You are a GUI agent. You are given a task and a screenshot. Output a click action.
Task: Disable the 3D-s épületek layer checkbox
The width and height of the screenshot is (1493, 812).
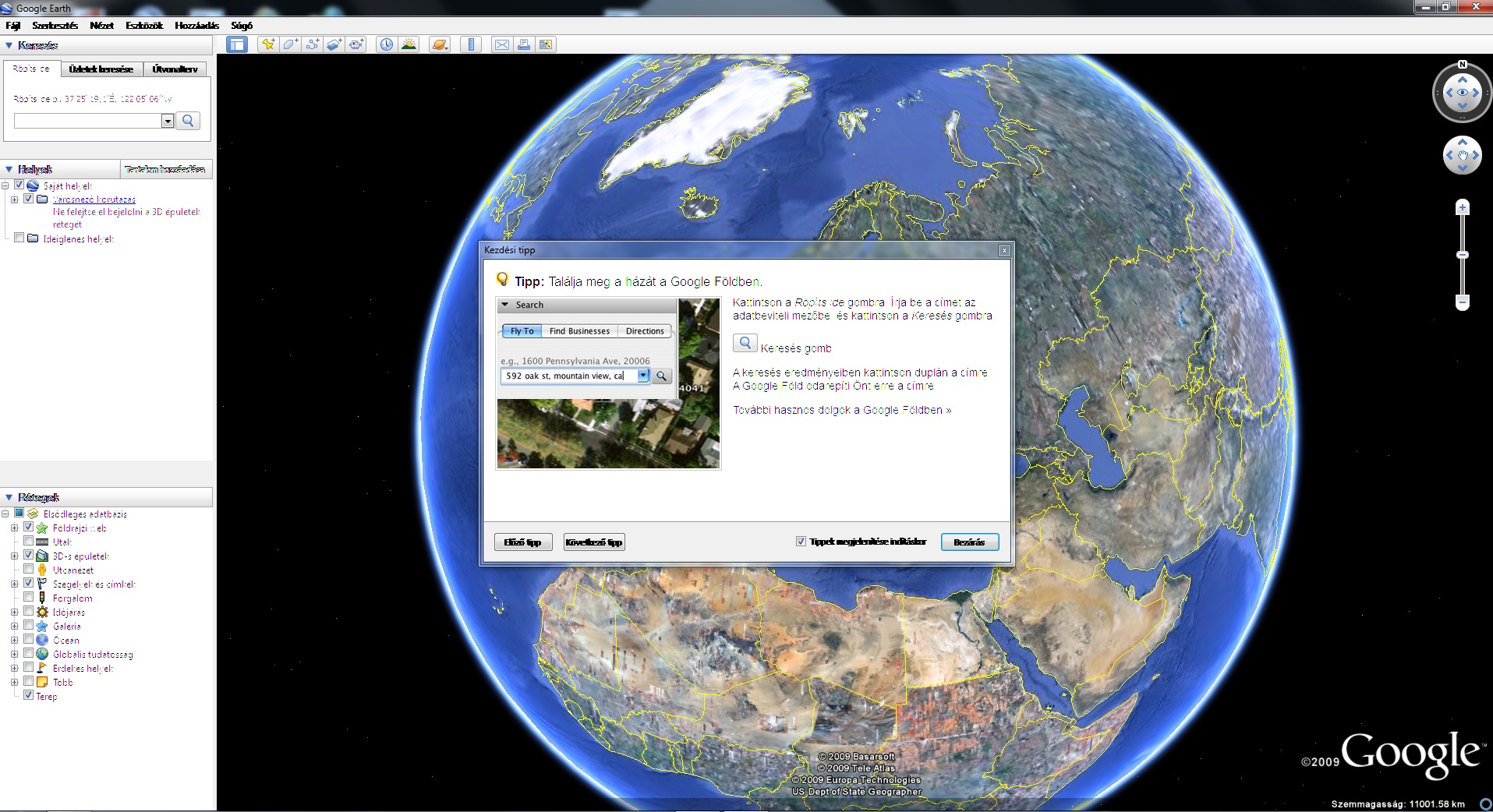click(x=29, y=556)
